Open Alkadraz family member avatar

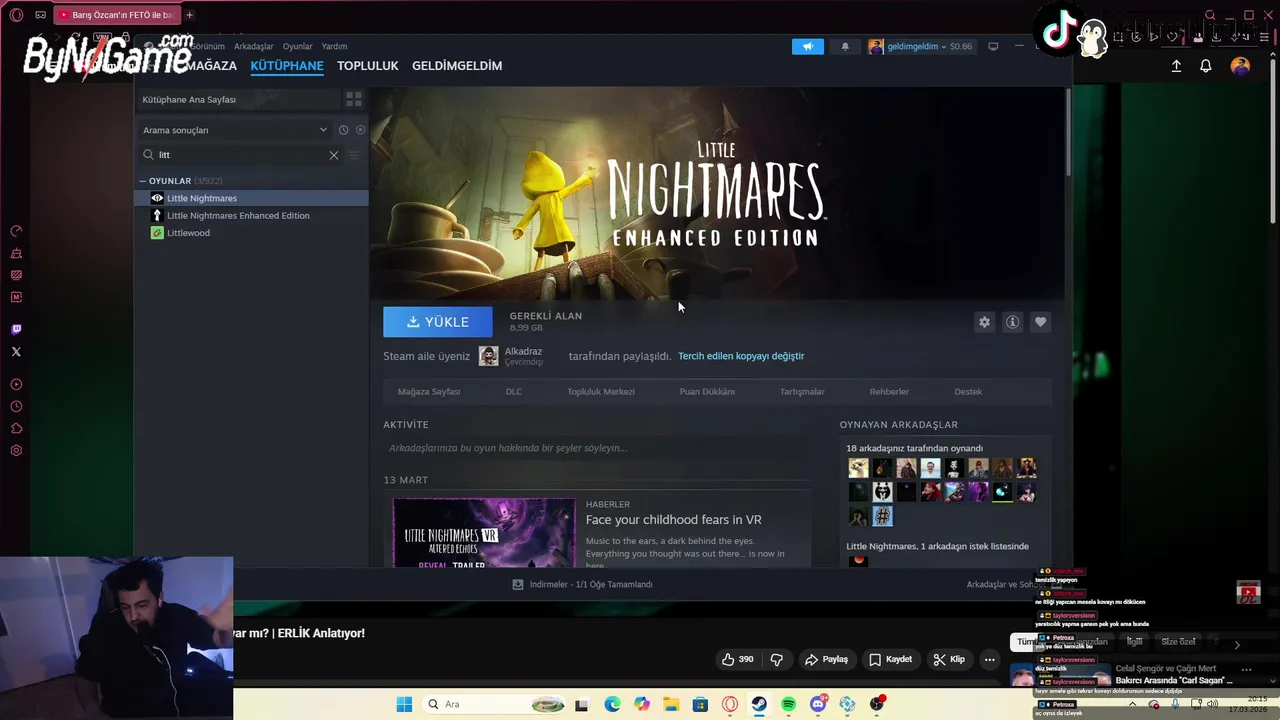pyautogui.click(x=488, y=356)
